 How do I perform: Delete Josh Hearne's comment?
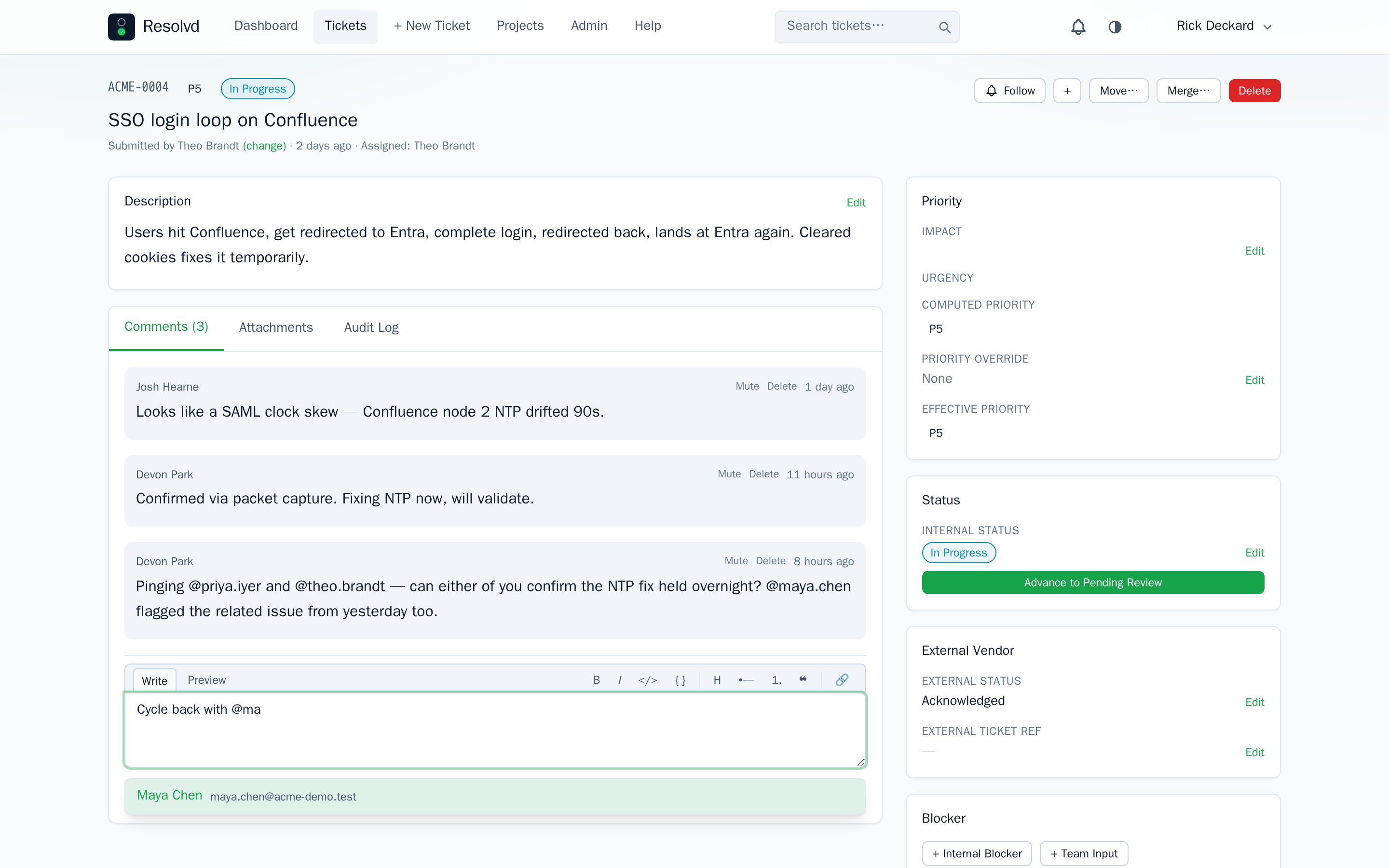click(x=782, y=386)
